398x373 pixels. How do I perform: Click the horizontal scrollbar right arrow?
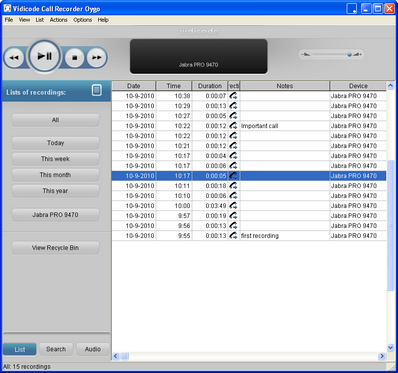pos(382,356)
